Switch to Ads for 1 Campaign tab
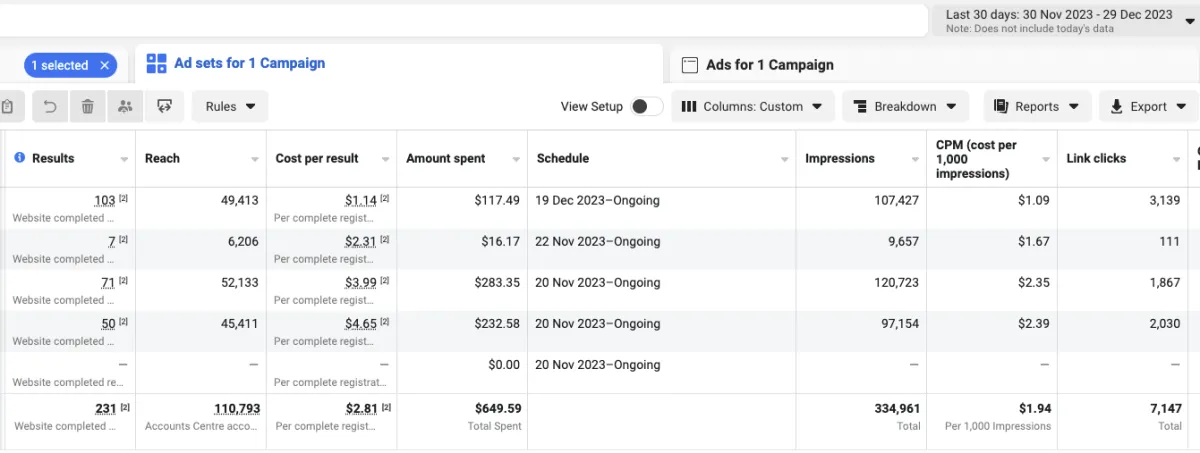 769,65
